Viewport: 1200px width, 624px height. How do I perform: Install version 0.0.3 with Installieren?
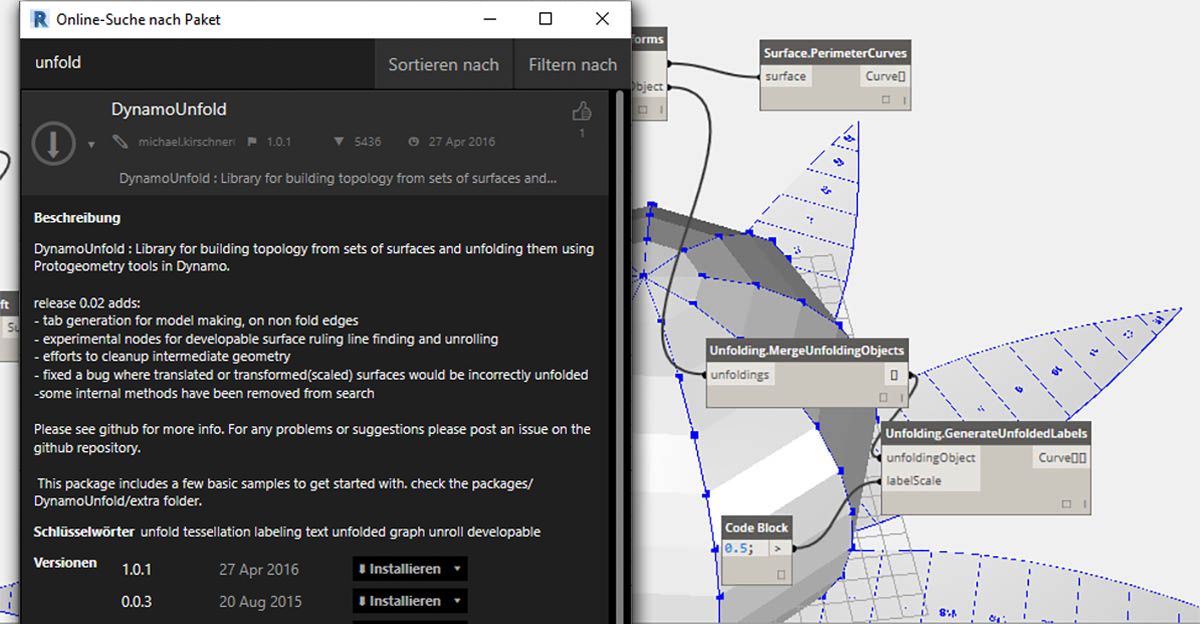coord(400,601)
